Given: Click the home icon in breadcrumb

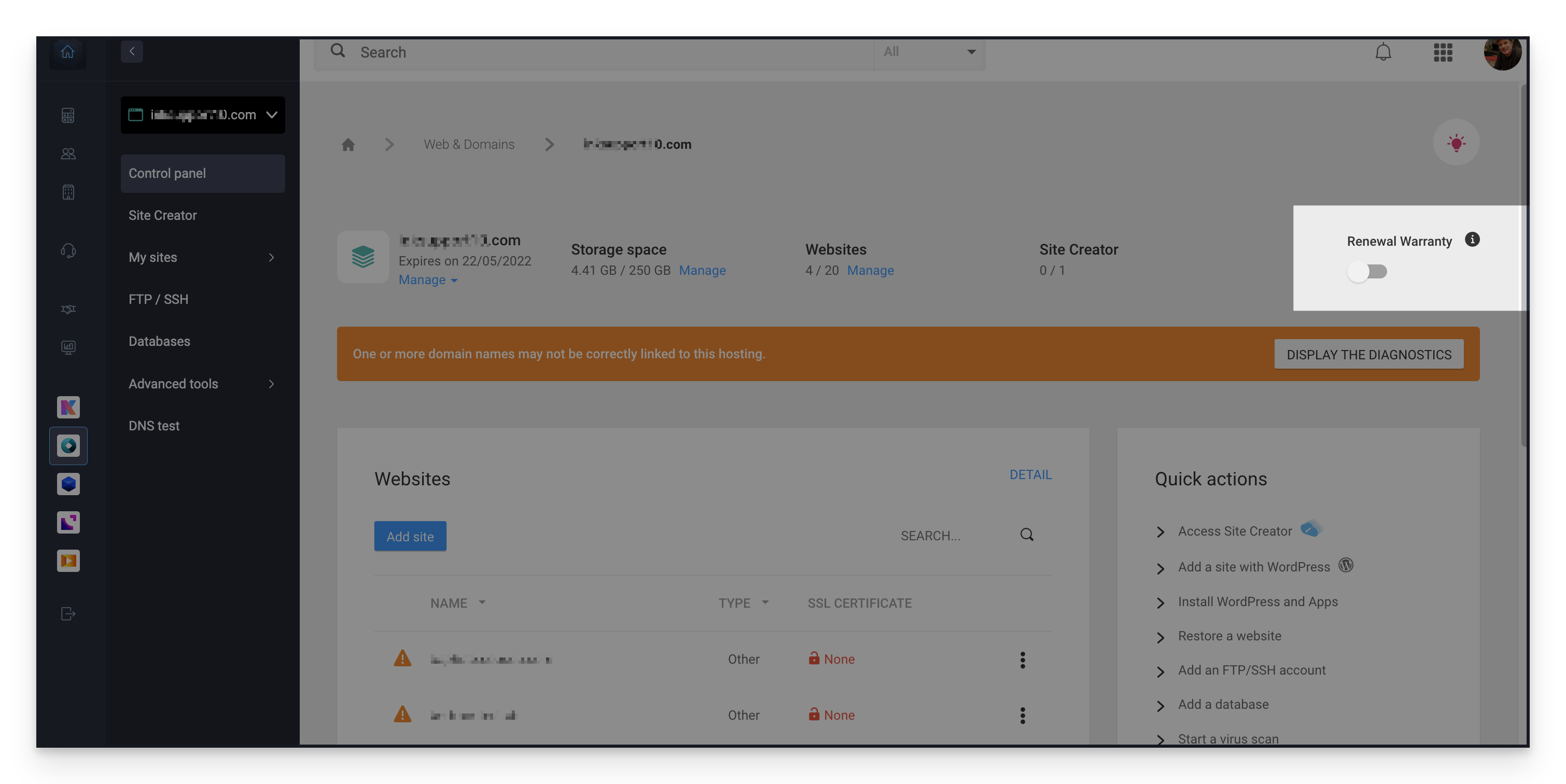Looking at the screenshot, I should point(348,145).
